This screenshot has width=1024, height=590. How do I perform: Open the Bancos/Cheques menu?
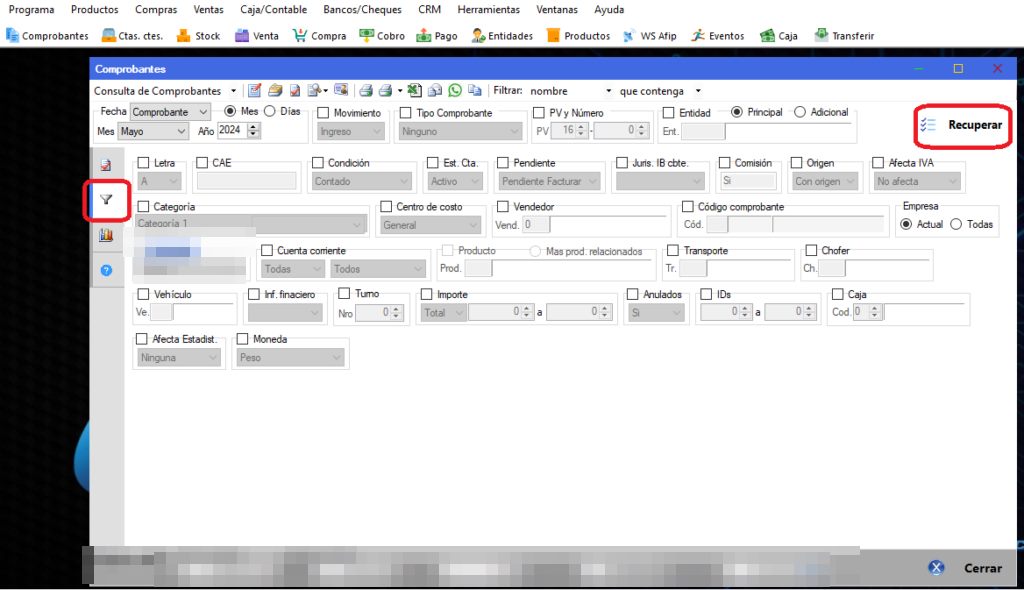coord(362,10)
